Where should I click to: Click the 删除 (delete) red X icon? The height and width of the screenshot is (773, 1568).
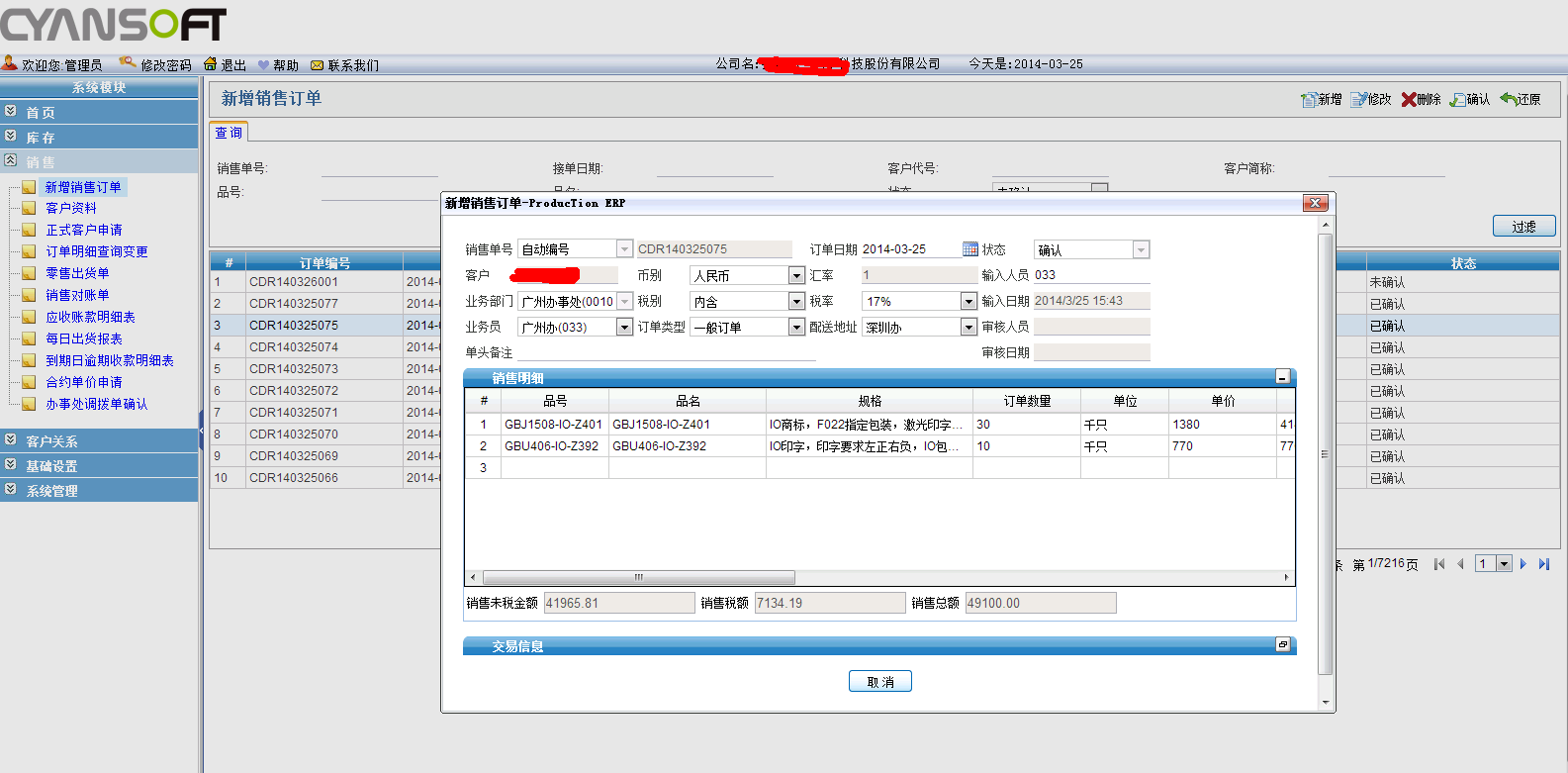pyautogui.click(x=1409, y=100)
